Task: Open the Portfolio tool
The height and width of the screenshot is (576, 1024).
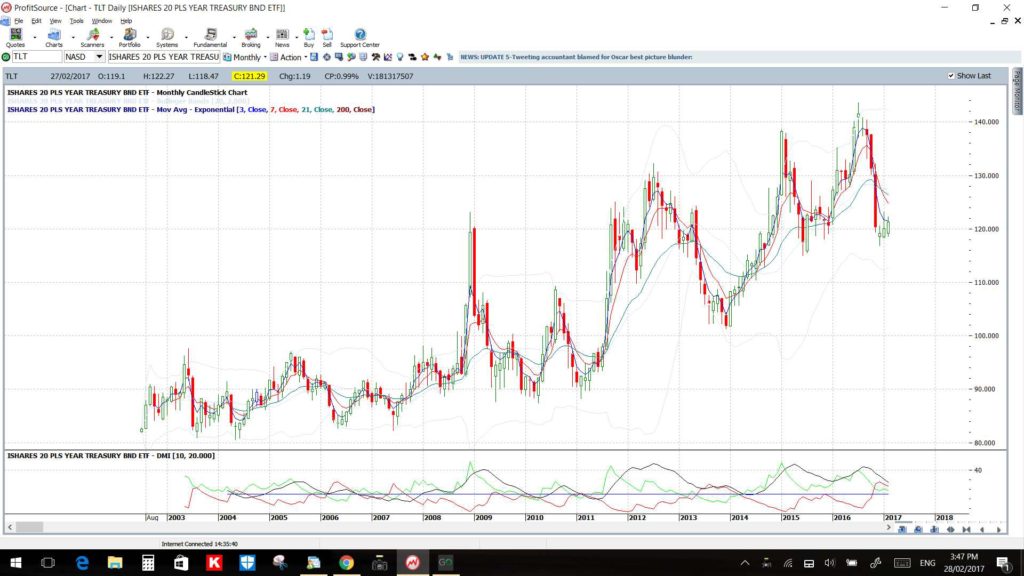Action: (129, 39)
